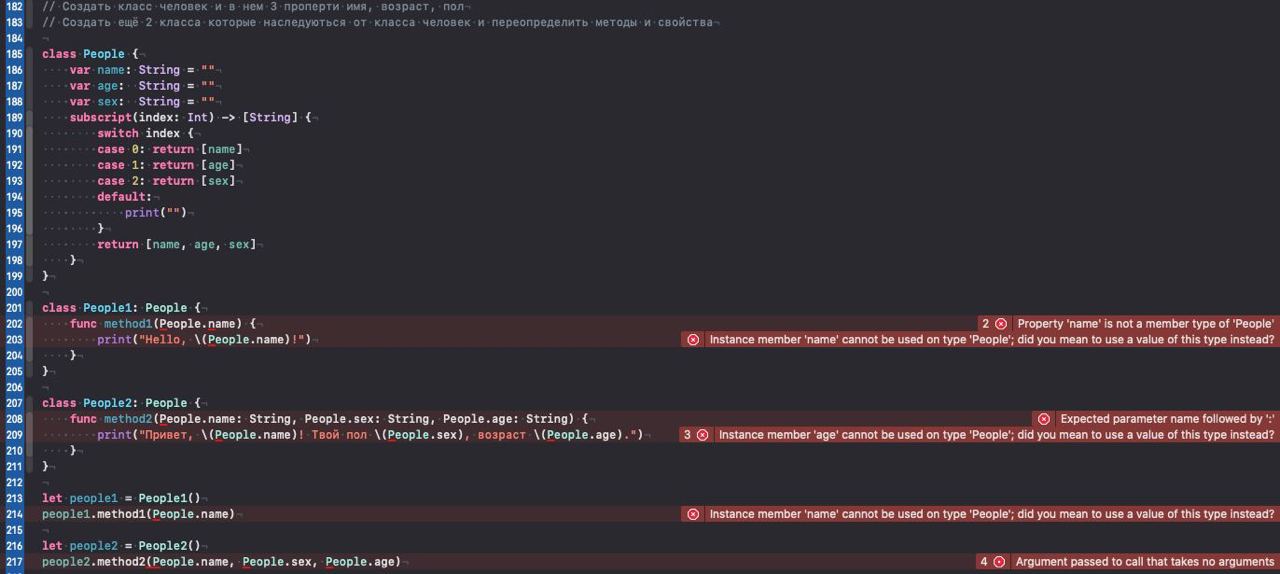Click the 'people2.method2(...)' call
Viewport: 1280px width, 574px height.
[221, 562]
